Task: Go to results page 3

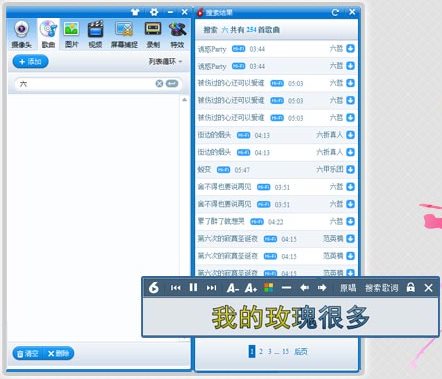Action: pos(270,351)
